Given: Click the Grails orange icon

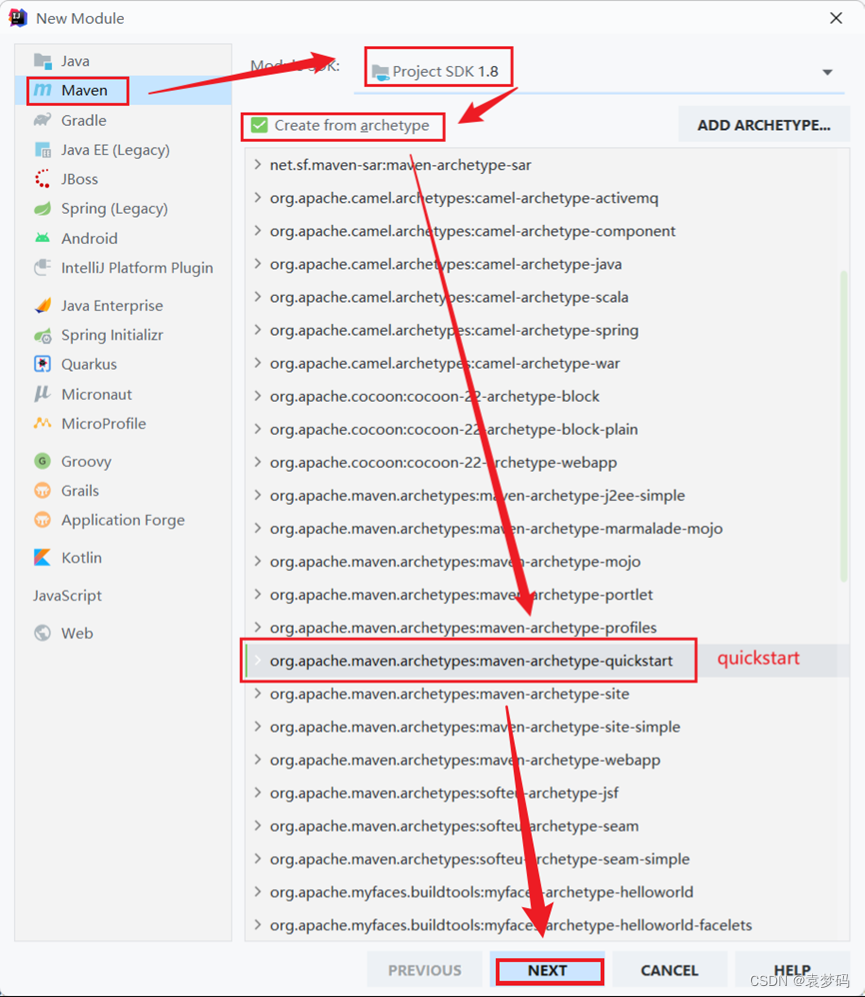Looking at the screenshot, I should 43,491.
